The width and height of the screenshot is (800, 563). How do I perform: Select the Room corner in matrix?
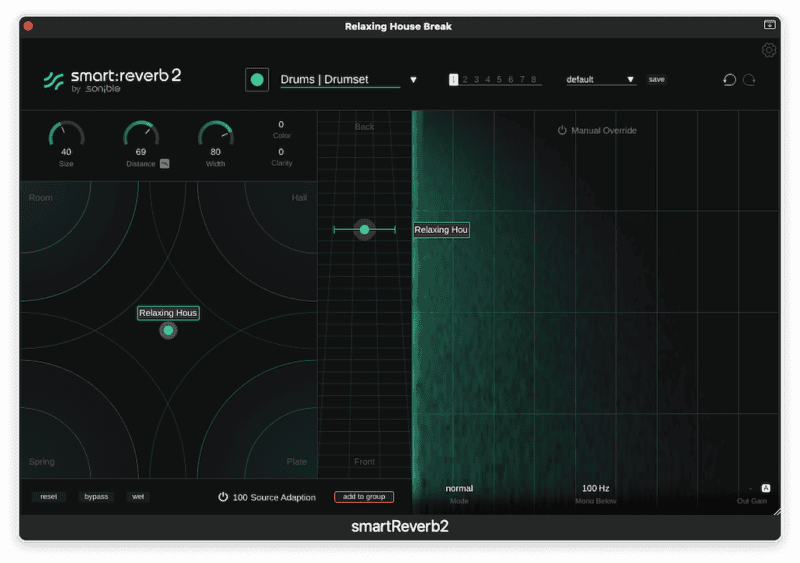[41, 198]
